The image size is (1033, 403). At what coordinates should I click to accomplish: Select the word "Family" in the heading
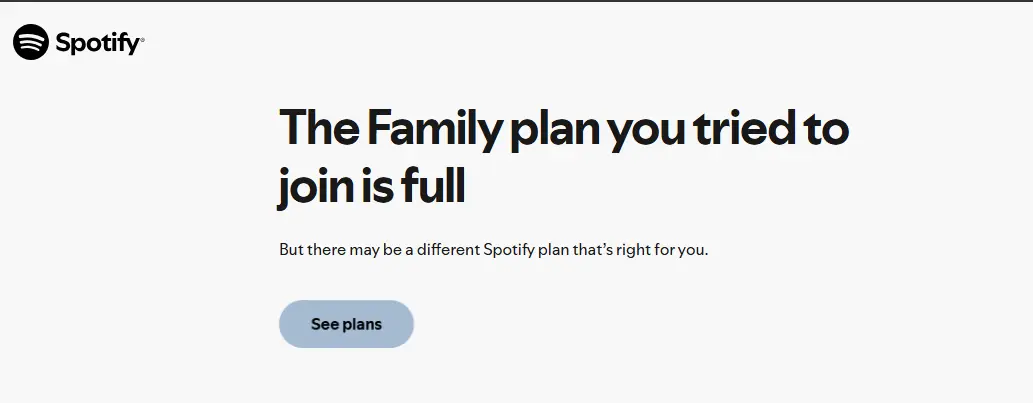click(435, 129)
